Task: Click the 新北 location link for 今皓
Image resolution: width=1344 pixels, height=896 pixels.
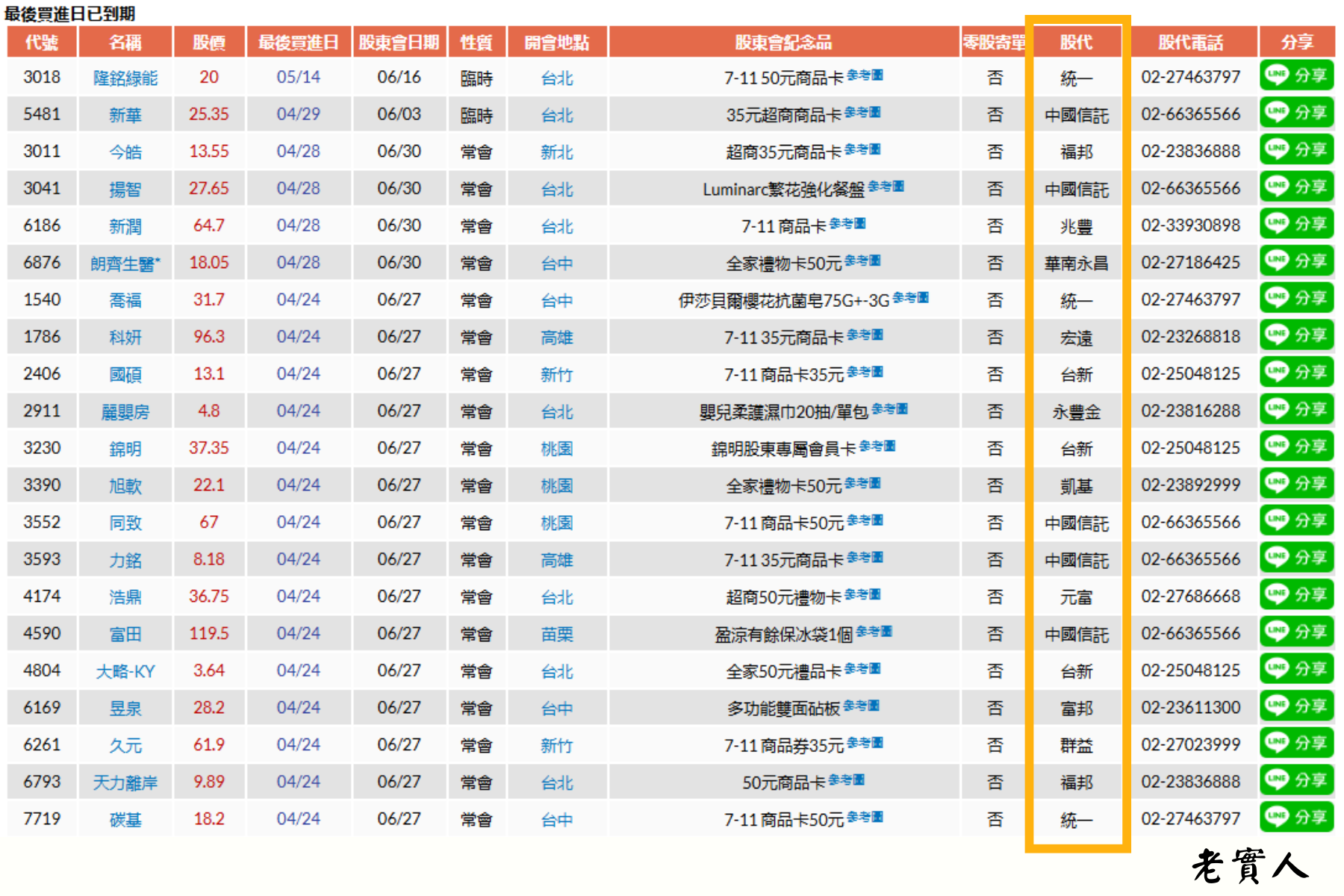Action: [x=557, y=152]
